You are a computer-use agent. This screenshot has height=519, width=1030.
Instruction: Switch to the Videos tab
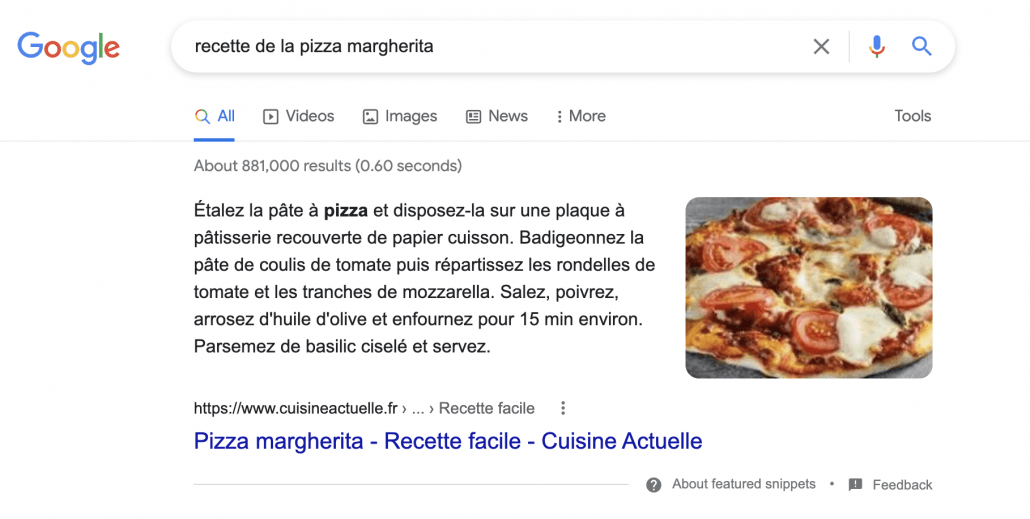[x=299, y=116]
